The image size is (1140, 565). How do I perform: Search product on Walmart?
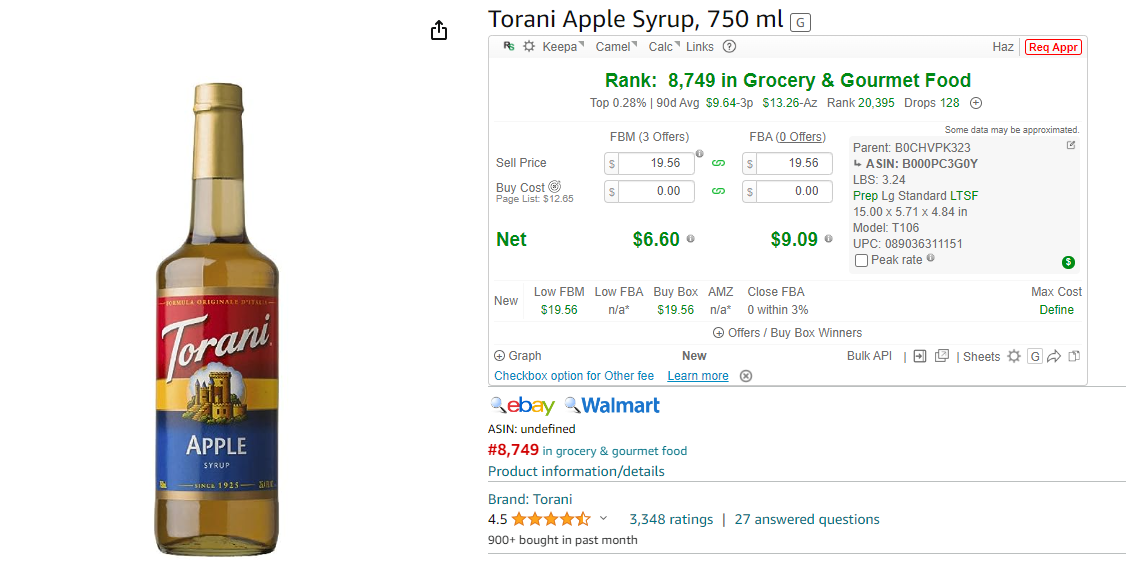pos(613,406)
